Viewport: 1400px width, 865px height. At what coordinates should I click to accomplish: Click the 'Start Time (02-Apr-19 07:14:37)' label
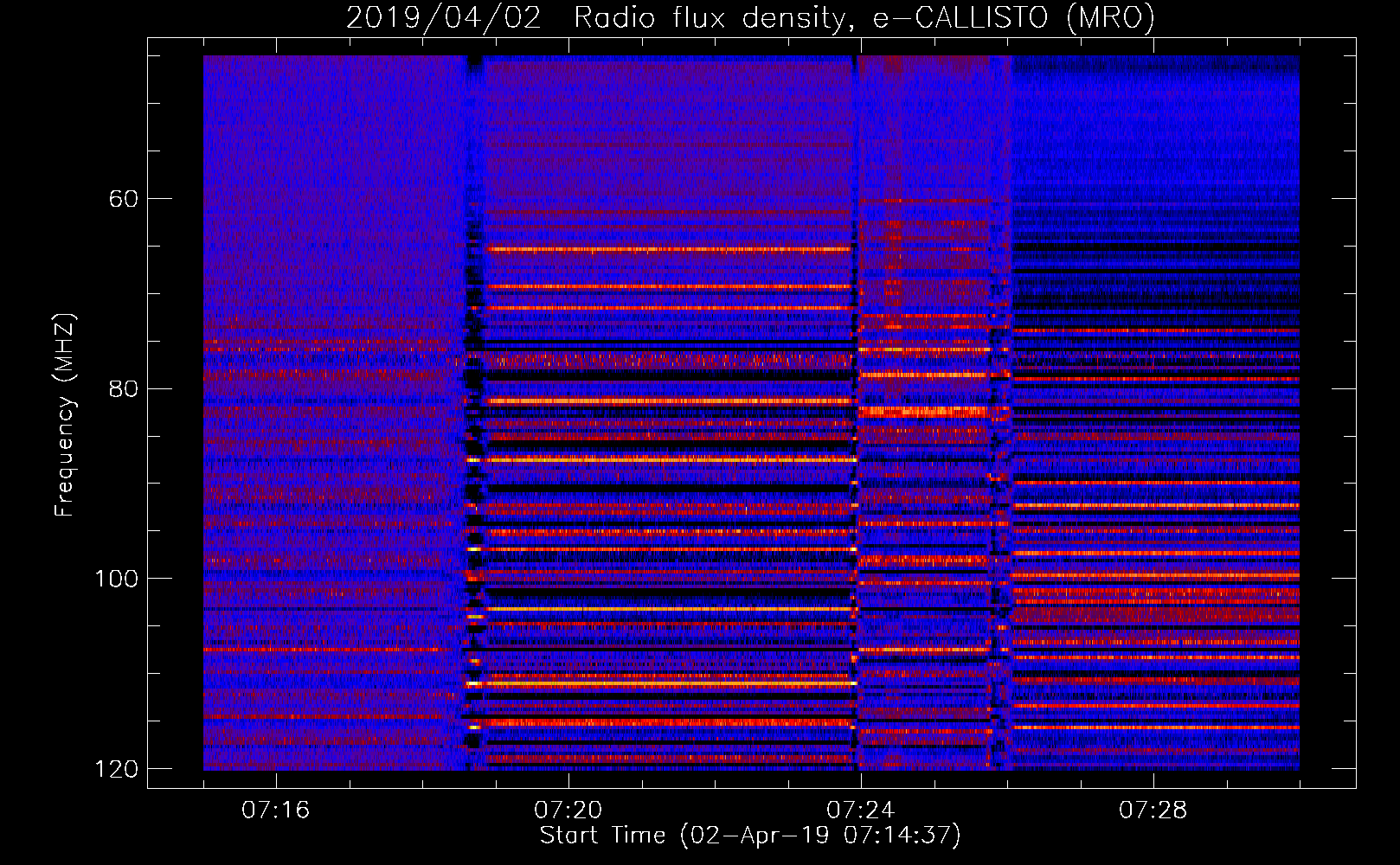(x=750, y=836)
